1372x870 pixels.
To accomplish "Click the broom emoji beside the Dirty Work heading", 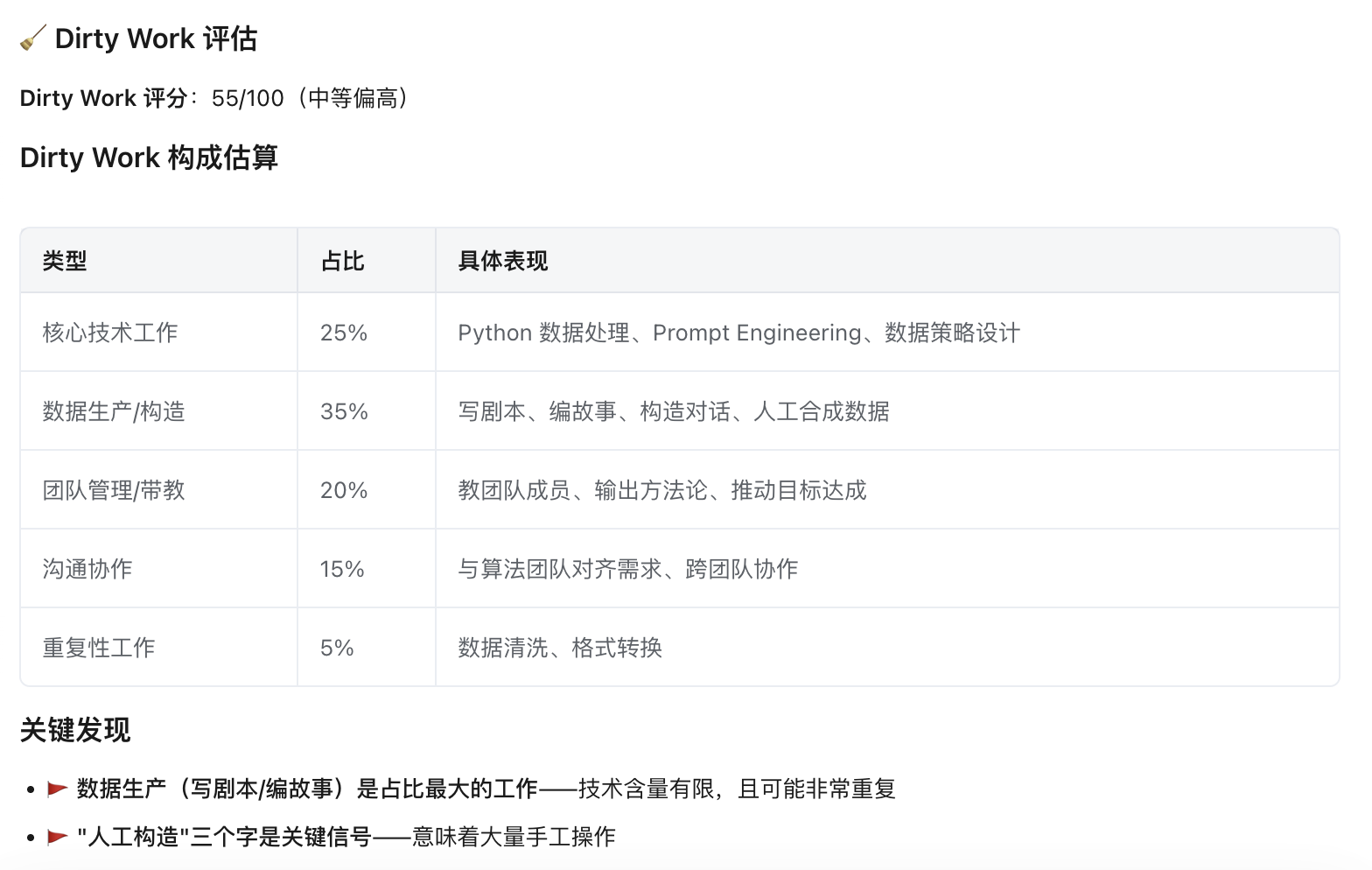I will point(32,39).
